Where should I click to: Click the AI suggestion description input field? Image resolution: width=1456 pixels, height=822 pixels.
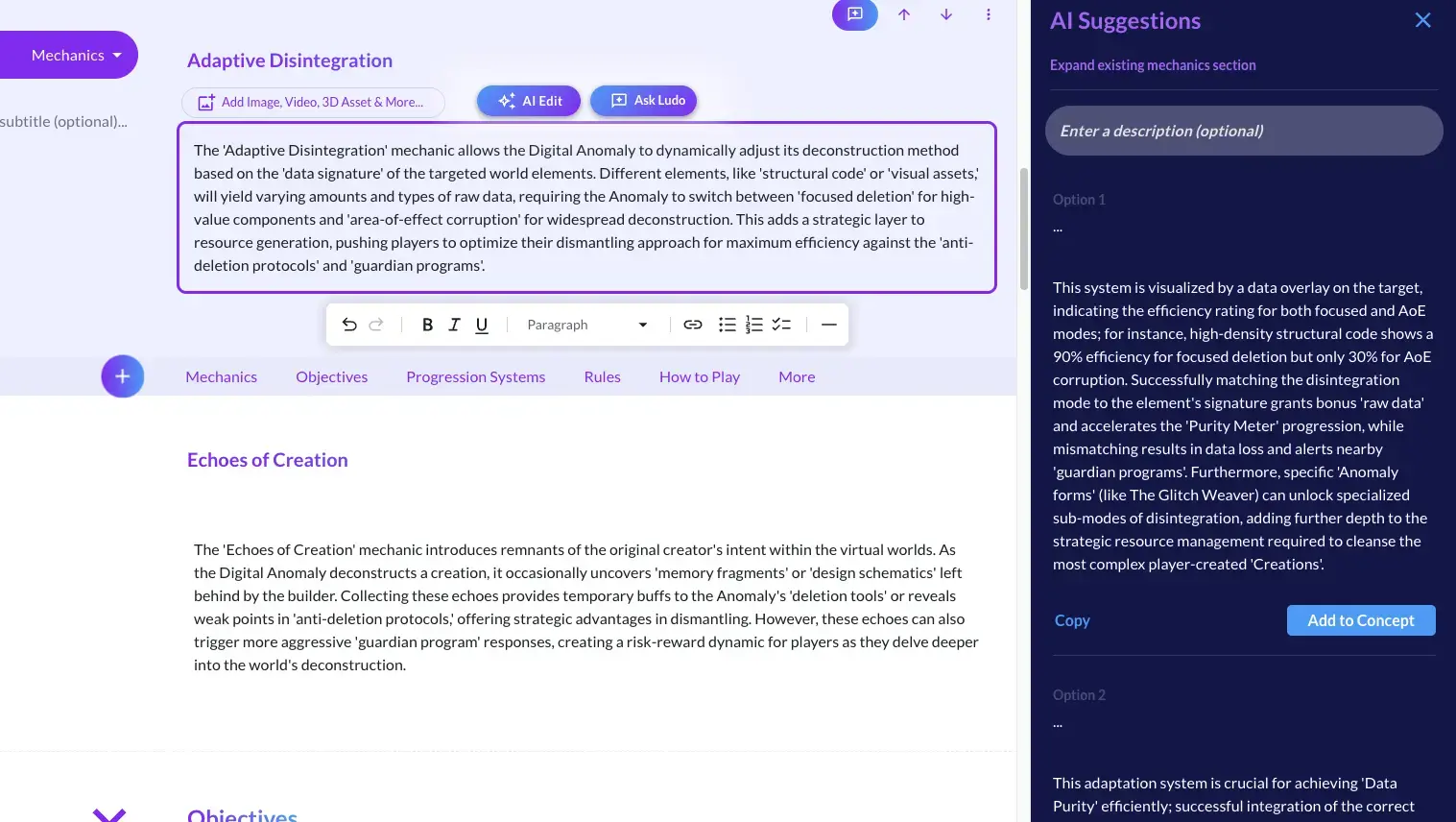(x=1243, y=131)
